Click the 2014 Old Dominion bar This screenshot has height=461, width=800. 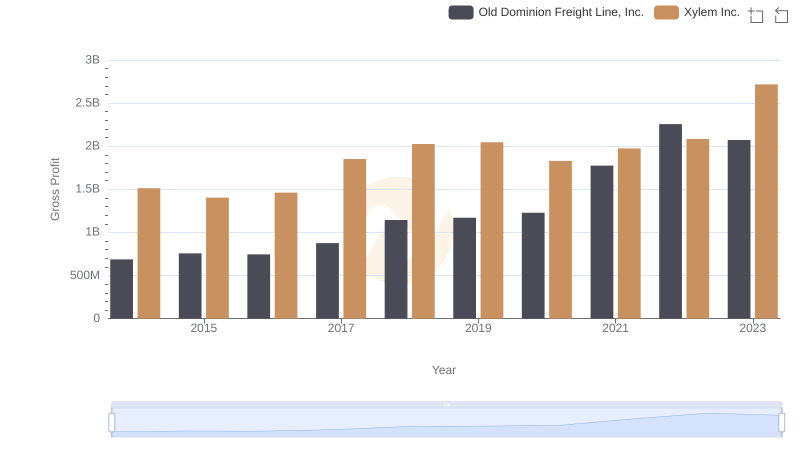coord(121,289)
